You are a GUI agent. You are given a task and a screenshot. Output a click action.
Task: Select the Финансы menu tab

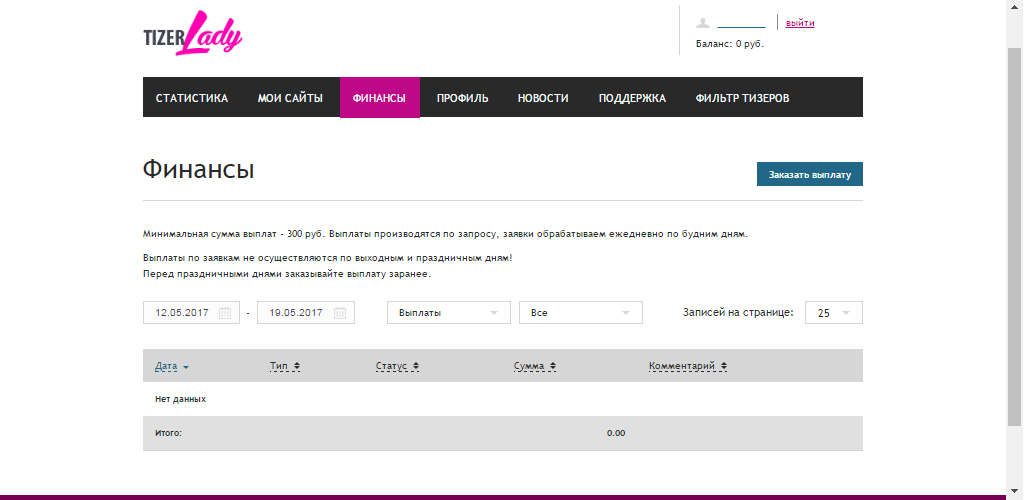[x=379, y=98]
